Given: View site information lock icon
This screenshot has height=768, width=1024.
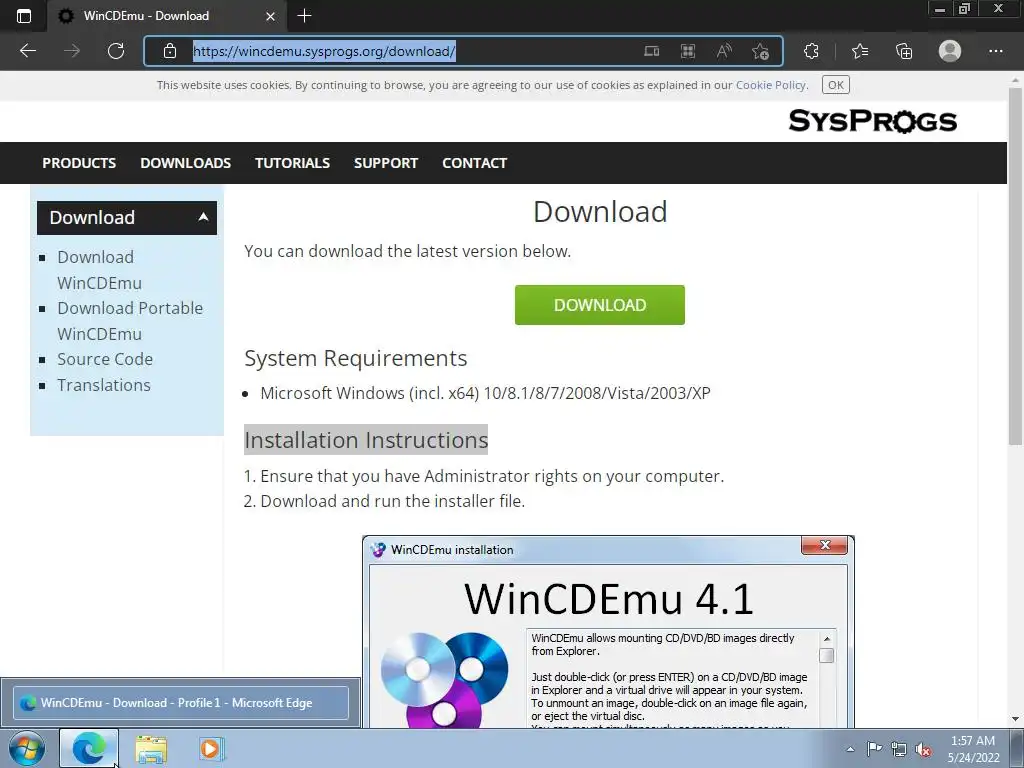Looking at the screenshot, I should pyautogui.click(x=170, y=51).
